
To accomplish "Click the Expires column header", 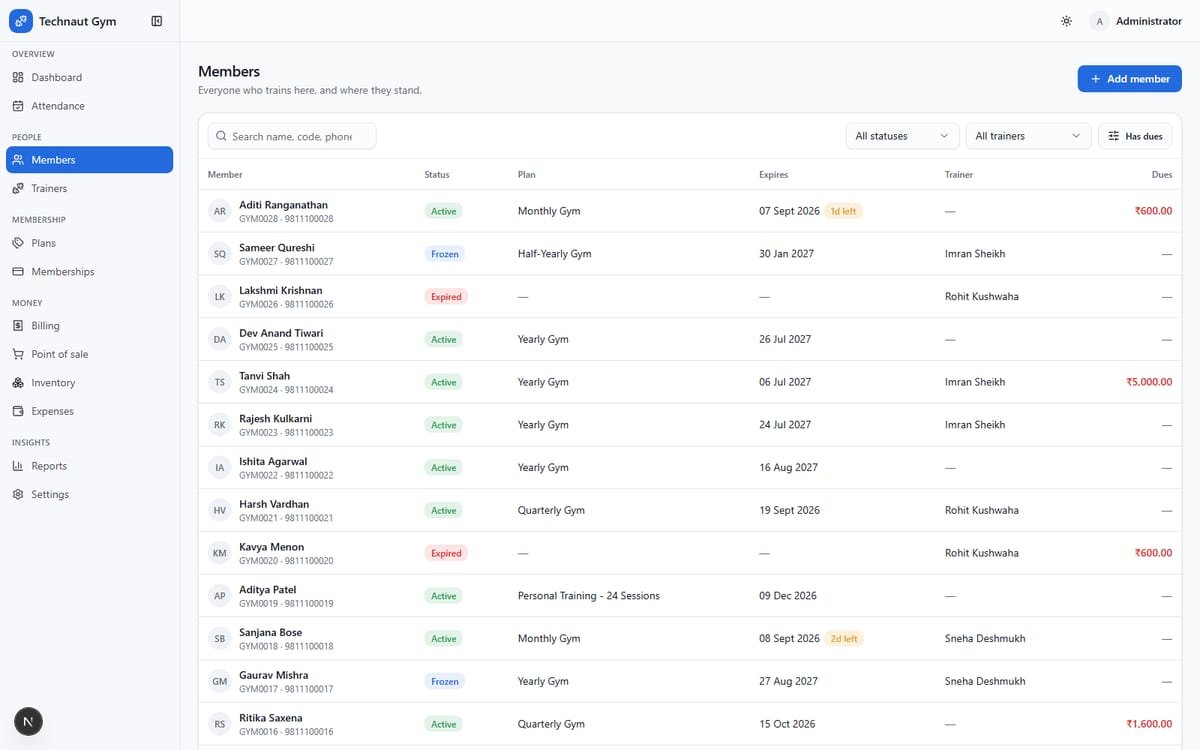I will (x=773, y=175).
